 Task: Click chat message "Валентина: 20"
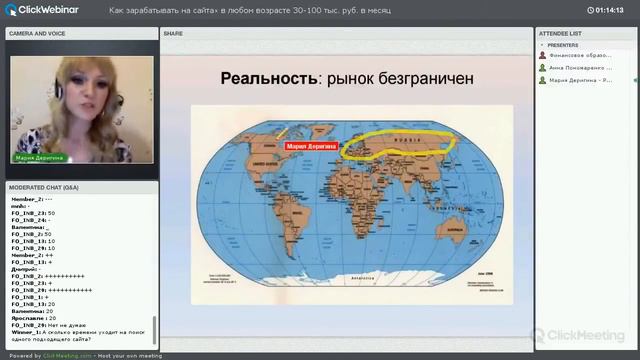pos(32,311)
